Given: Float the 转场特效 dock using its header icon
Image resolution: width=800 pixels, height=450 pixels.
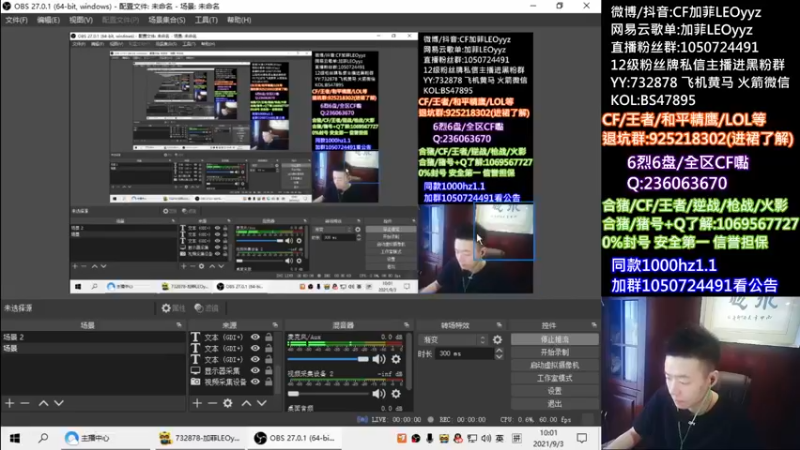Looking at the screenshot, I should coord(499,325).
